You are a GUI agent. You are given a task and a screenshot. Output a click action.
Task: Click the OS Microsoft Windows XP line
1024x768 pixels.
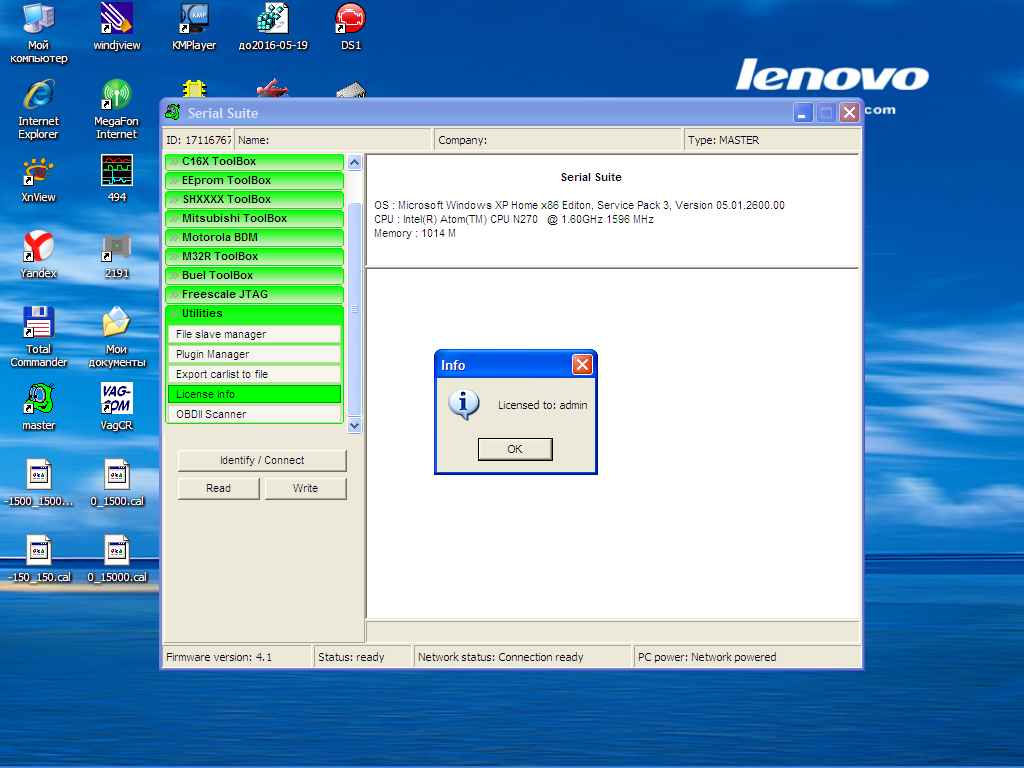pyautogui.click(x=579, y=205)
